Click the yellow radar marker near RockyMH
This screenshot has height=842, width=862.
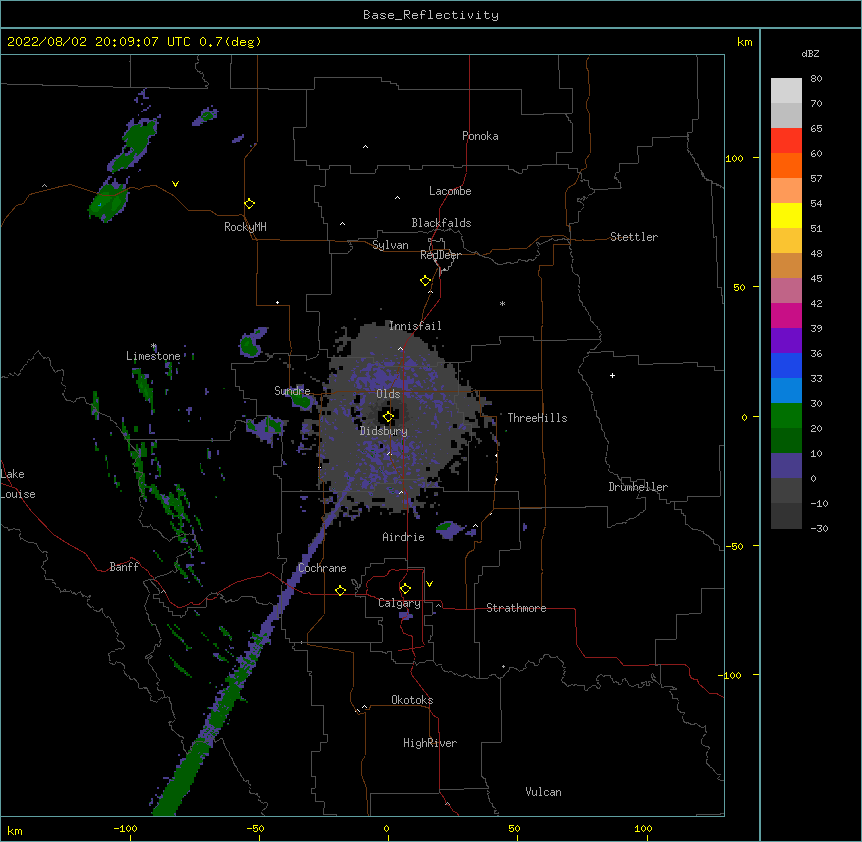(249, 204)
